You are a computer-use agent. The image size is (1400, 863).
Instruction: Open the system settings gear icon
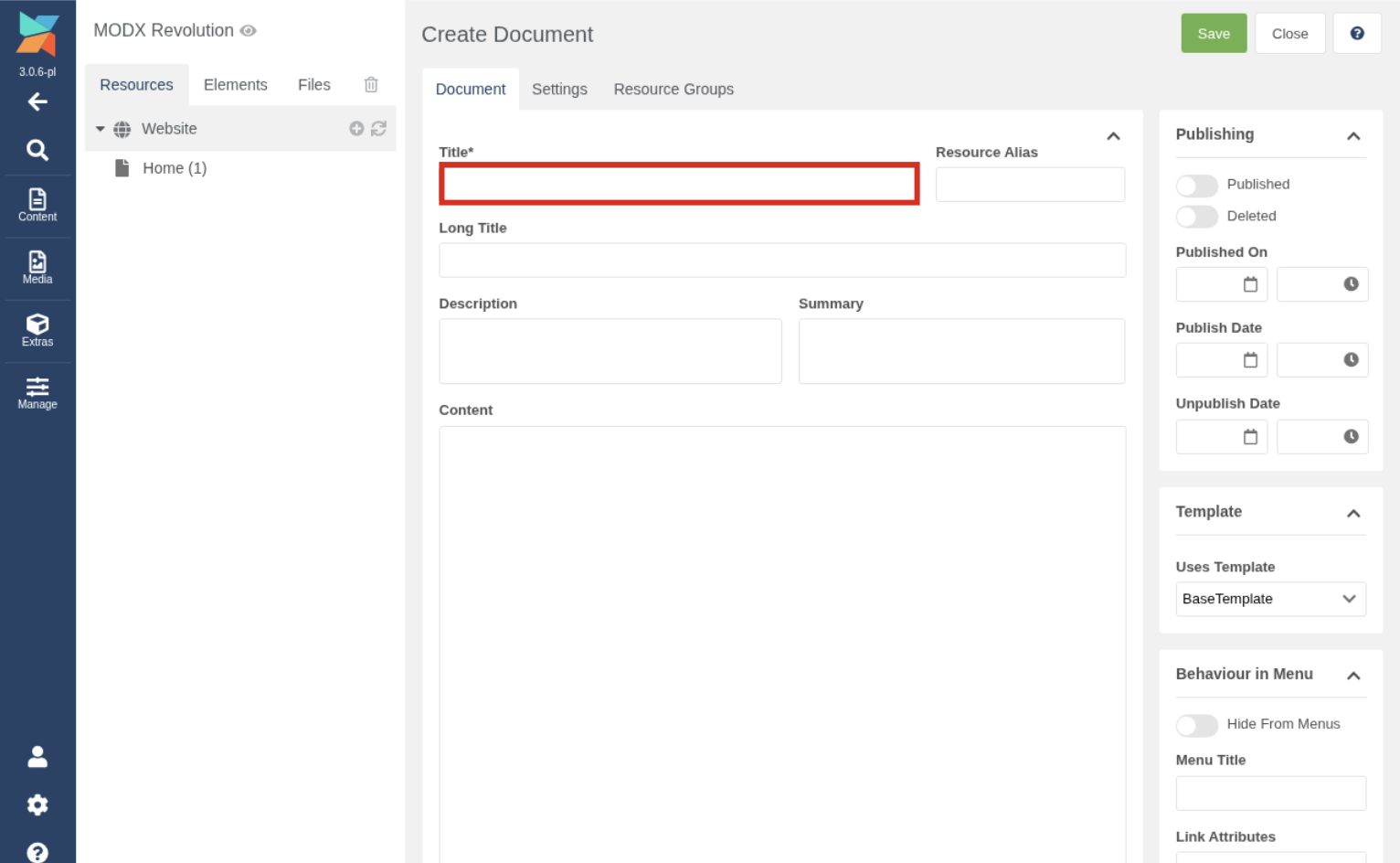tap(37, 804)
